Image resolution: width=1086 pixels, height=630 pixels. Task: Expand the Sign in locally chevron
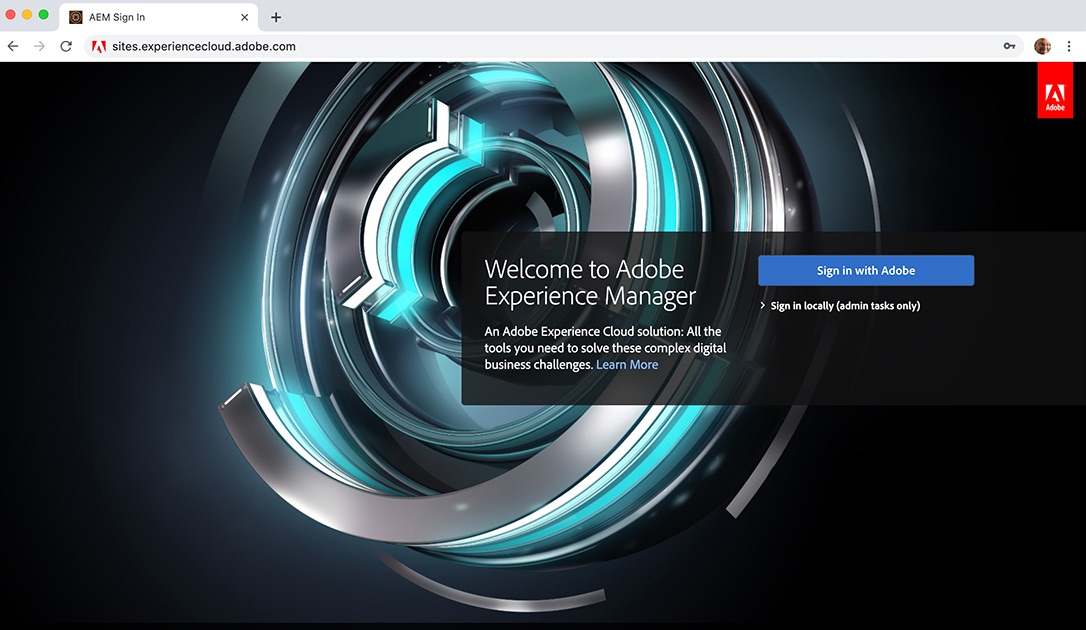pyautogui.click(x=763, y=306)
